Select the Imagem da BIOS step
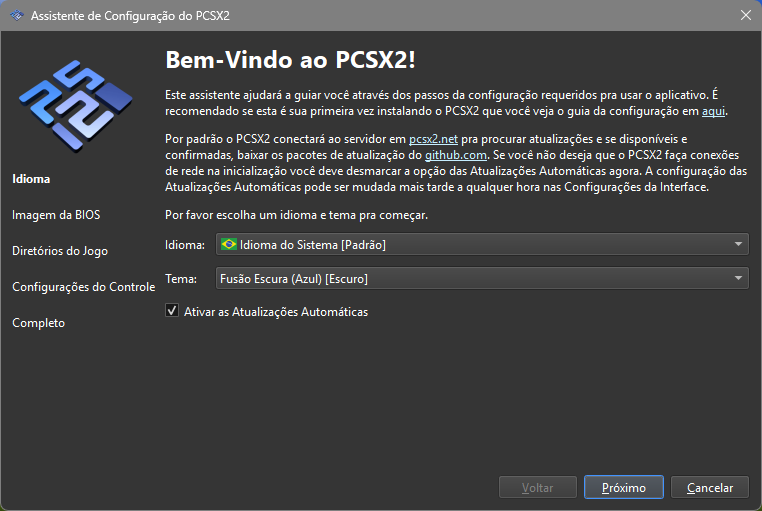Viewport: 762px width, 511px height. click(x=56, y=215)
